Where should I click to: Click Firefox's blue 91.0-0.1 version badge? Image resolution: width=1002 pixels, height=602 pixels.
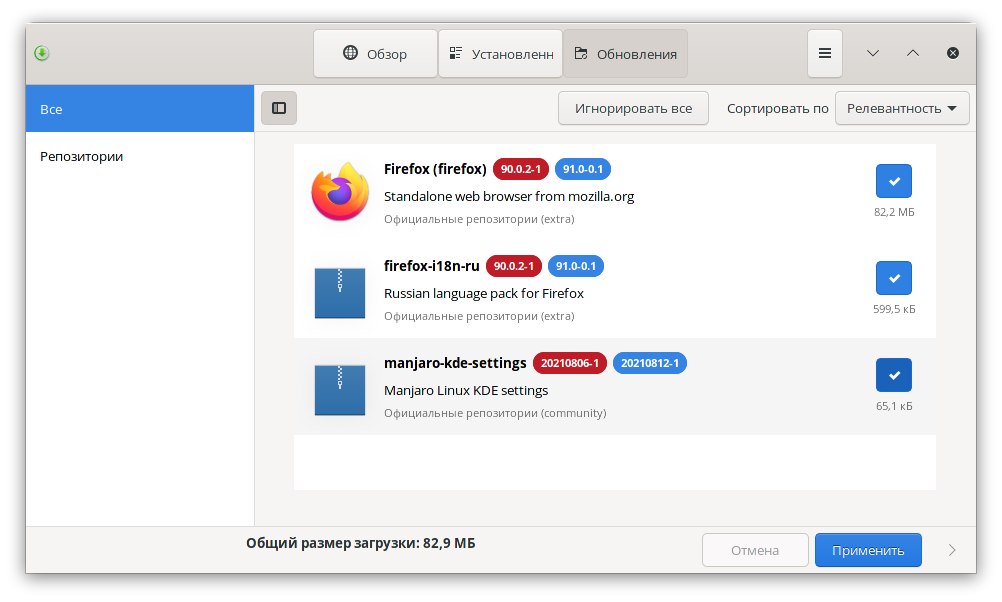(x=583, y=169)
